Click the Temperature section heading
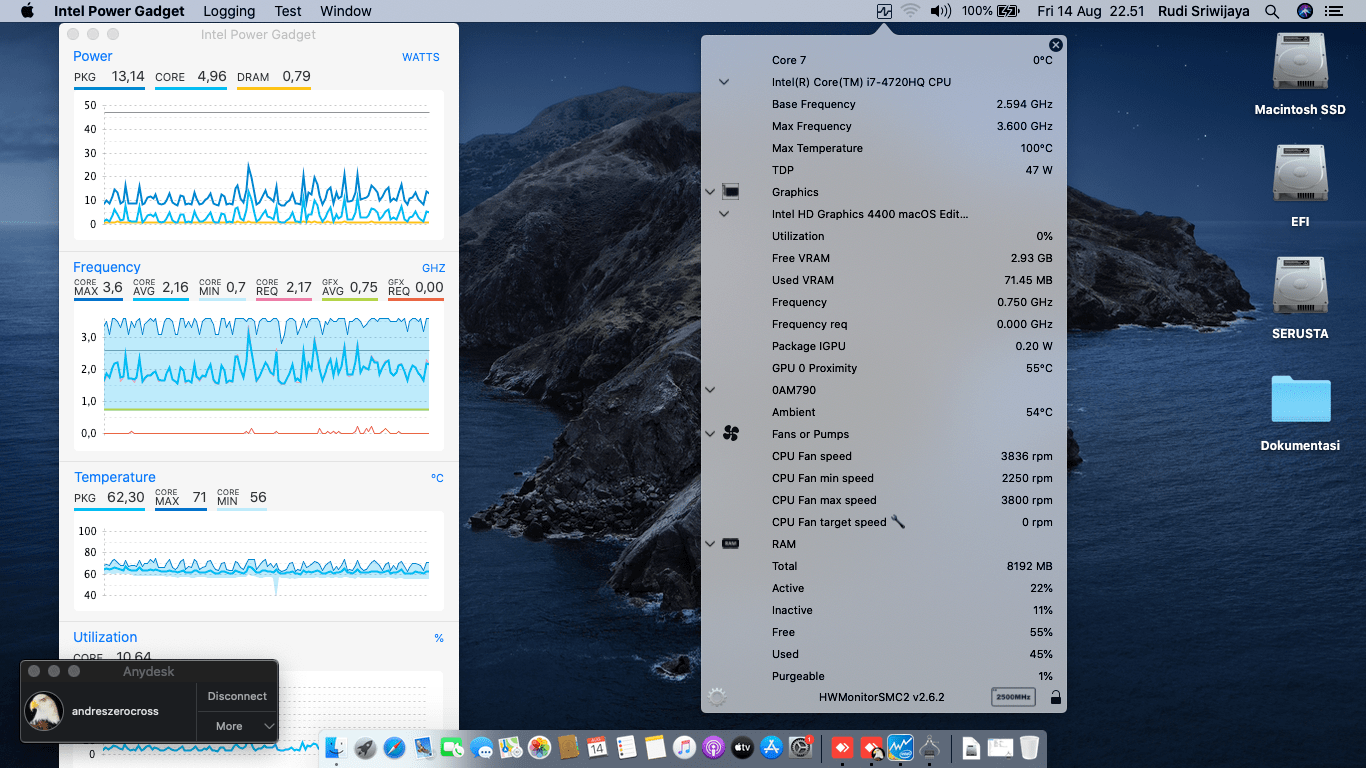The height and width of the screenshot is (768, 1366). (115, 477)
